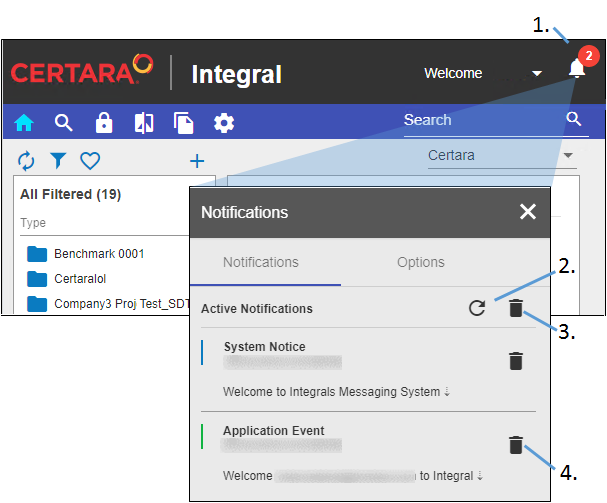Viewport: 607px width, 503px height.
Task: Open the notifications bell icon
Action: pyautogui.click(x=576, y=69)
